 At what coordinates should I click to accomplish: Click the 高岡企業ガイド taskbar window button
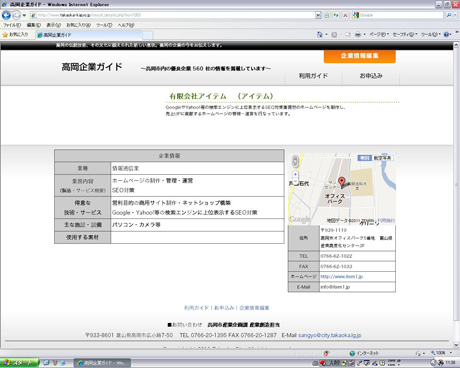pos(102,363)
